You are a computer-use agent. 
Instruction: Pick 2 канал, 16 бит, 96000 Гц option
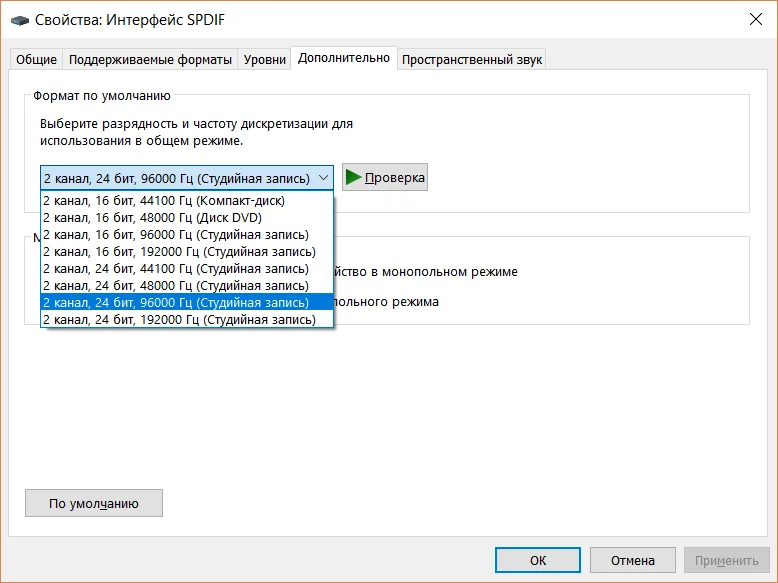[x=187, y=234]
